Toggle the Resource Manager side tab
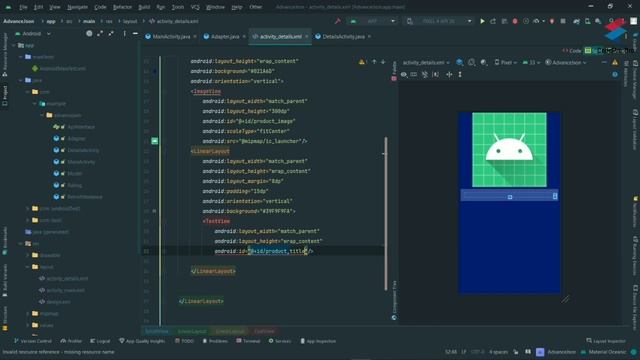The height and width of the screenshot is (360, 640). click(x=4, y=55)
